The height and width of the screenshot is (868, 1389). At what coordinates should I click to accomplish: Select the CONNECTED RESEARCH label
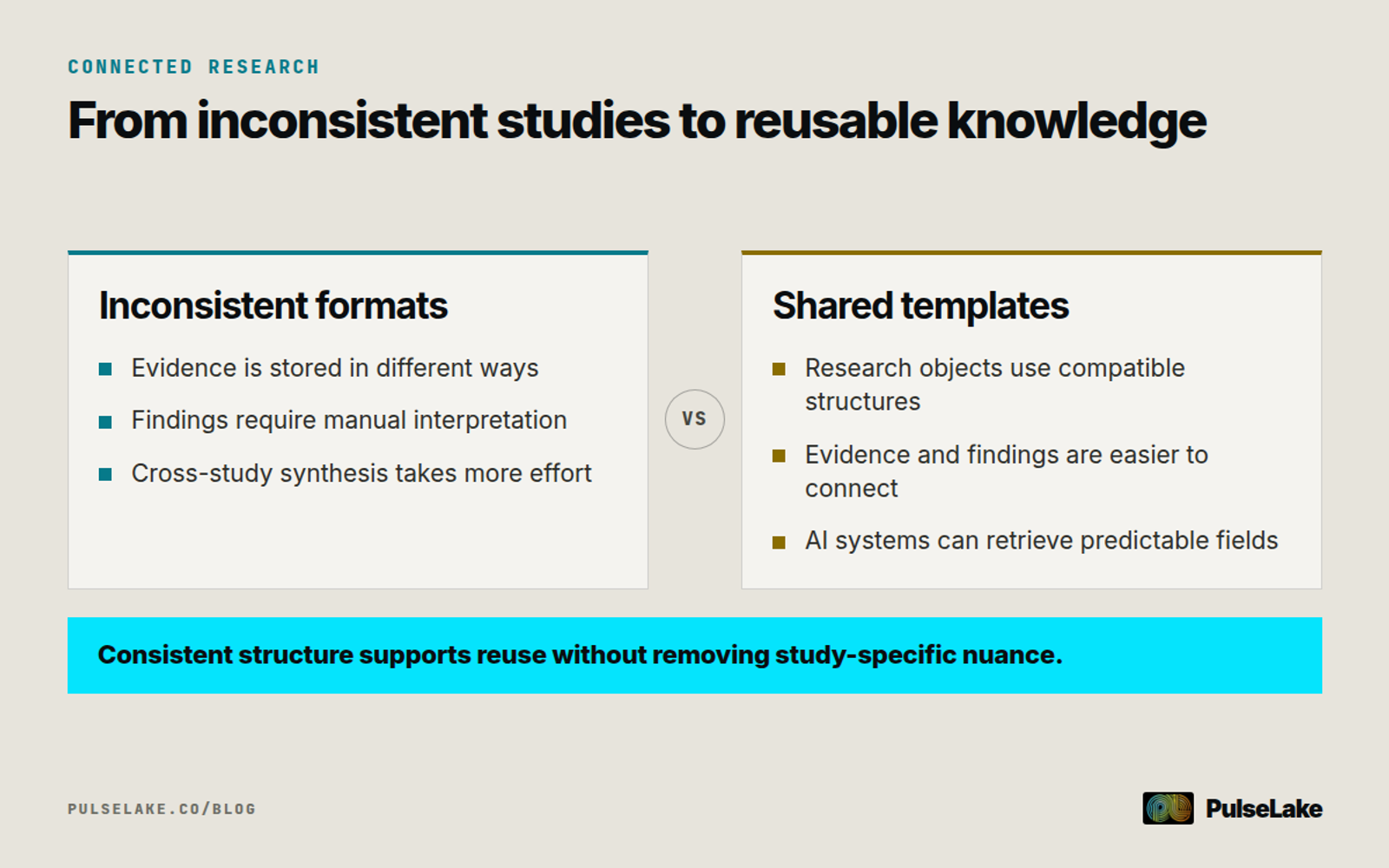(194, 67)
